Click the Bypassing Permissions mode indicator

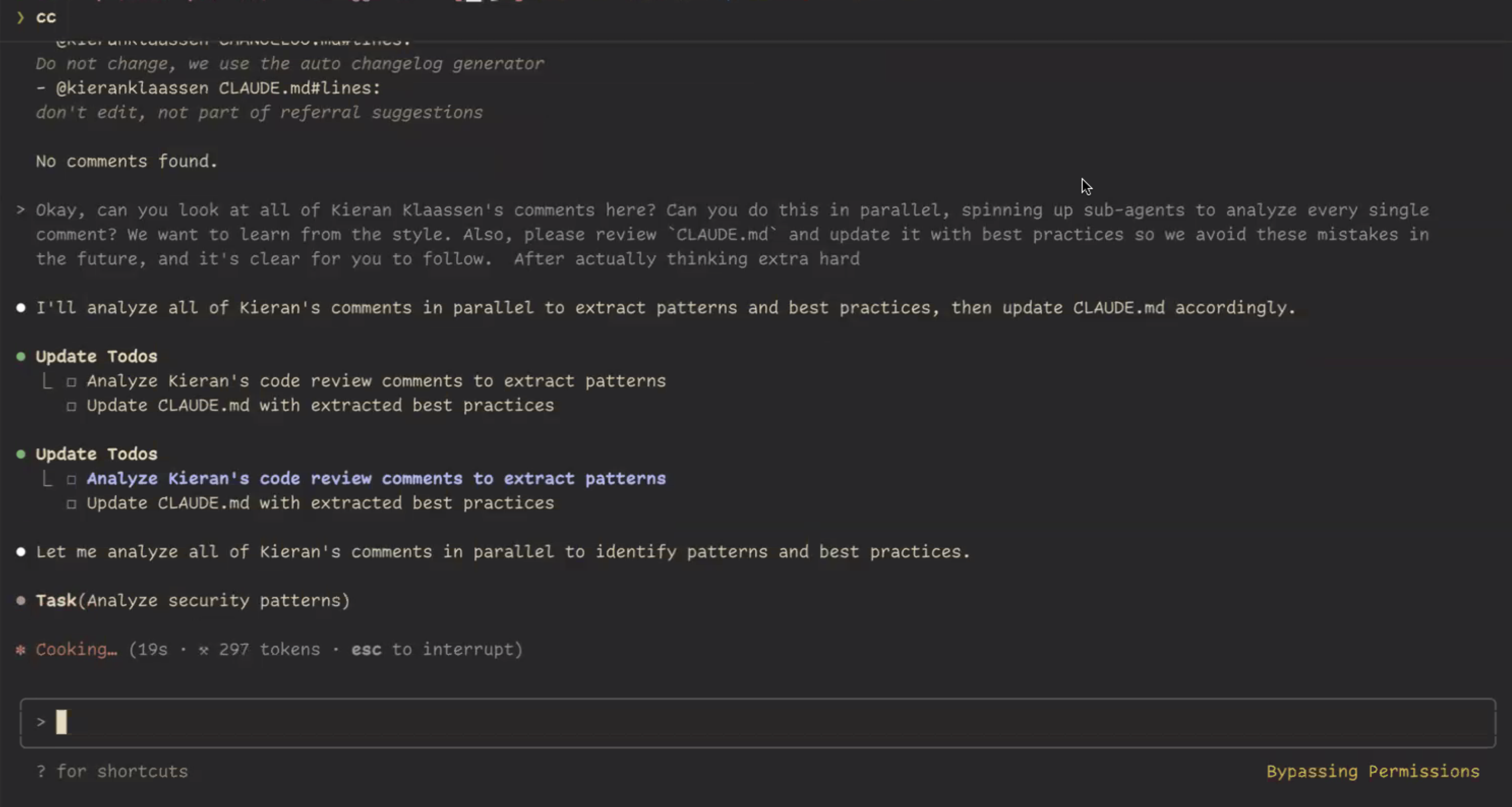coord(1372,771)
